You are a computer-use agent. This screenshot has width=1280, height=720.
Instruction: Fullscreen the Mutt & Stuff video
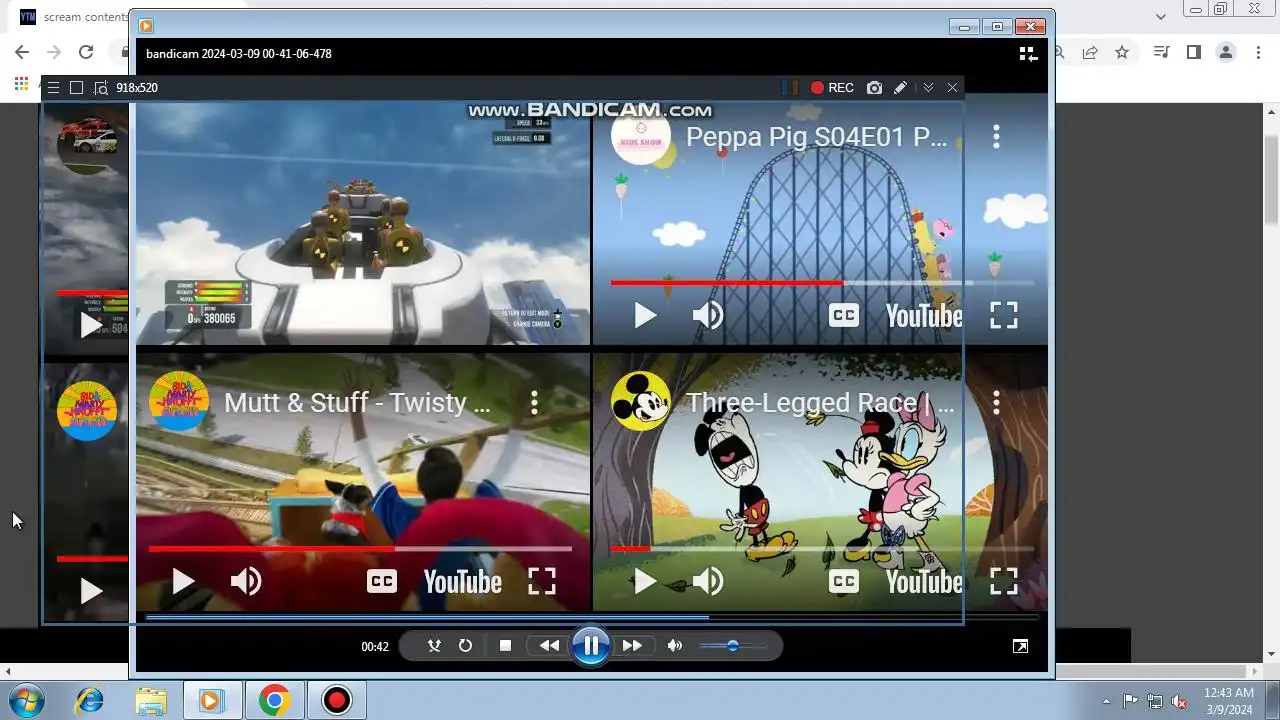coord(542,582)
